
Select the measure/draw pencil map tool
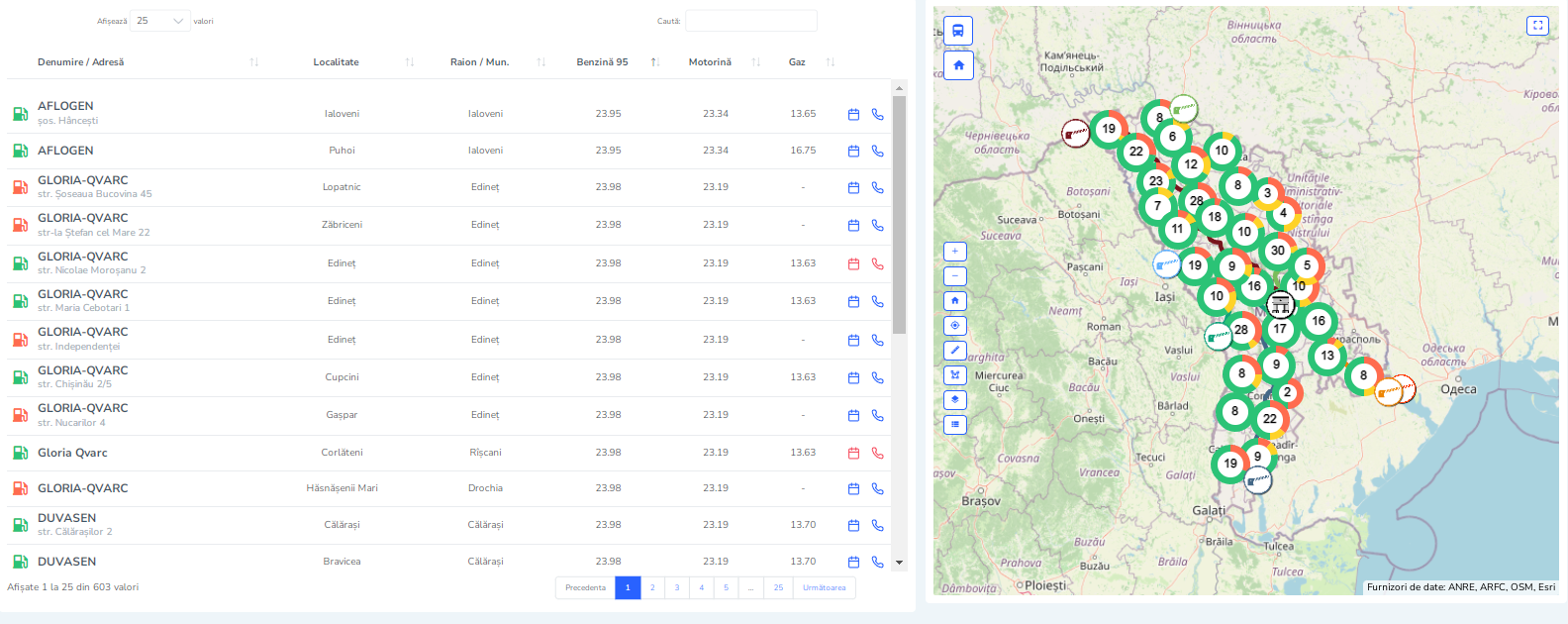(955, 351)
